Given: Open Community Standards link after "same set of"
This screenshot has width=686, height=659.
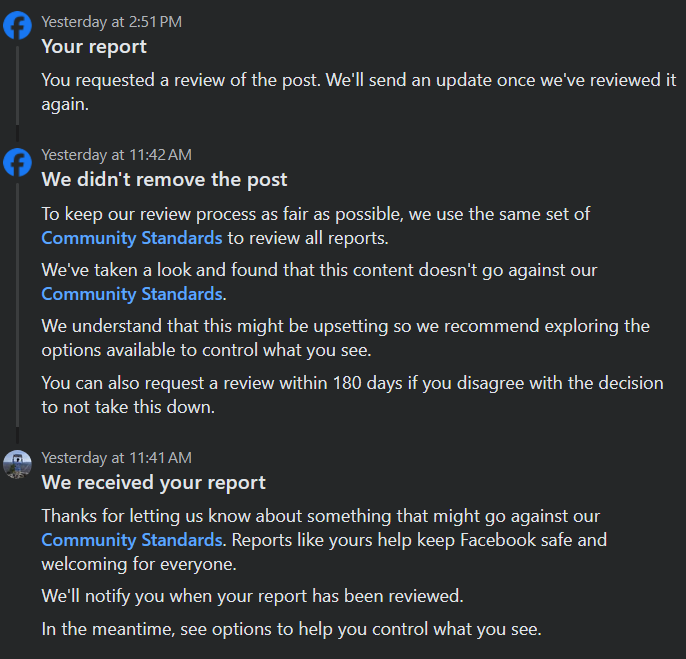Looking at the screenshot, I should 131,238.
